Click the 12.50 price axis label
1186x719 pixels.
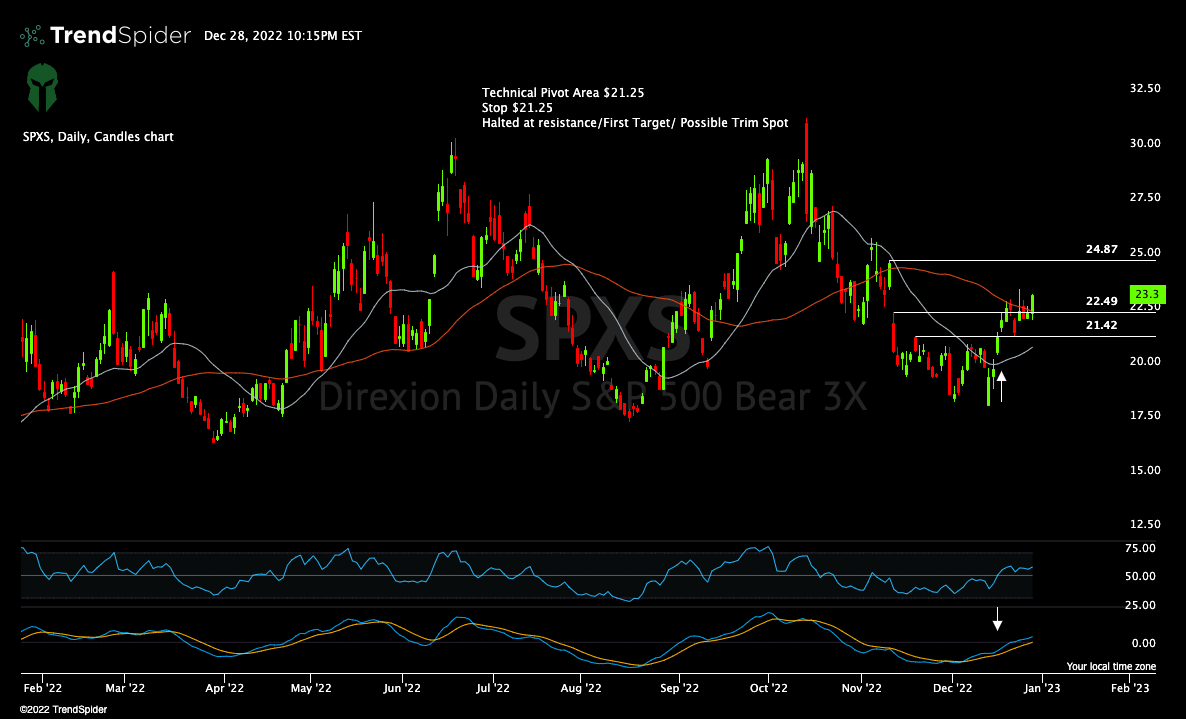coord(1145,524)
